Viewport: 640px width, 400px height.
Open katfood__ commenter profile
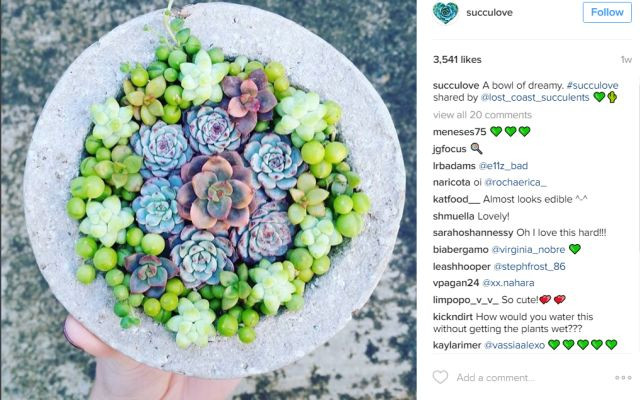point(457,199)
